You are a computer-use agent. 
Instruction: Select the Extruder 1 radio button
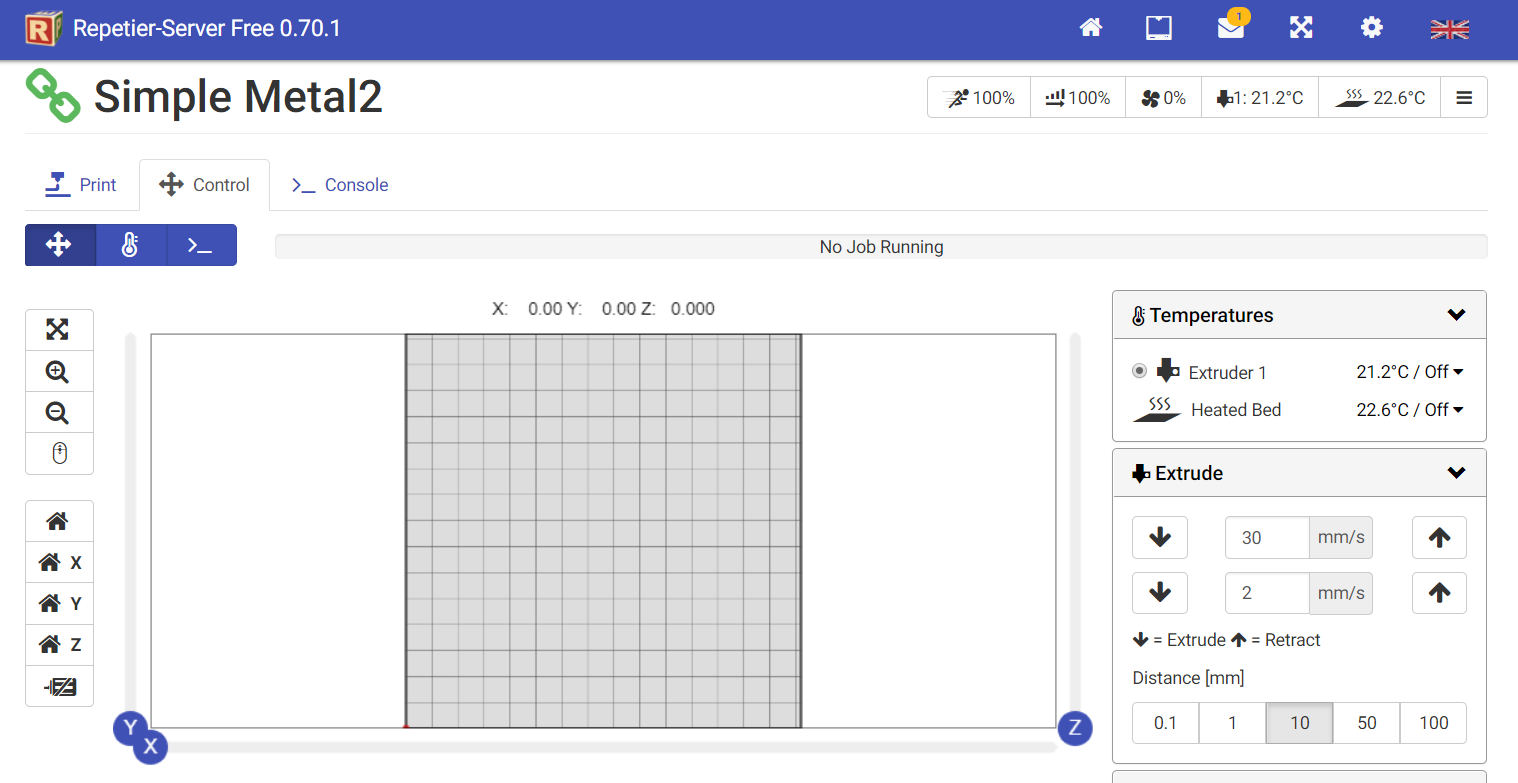1139,371
